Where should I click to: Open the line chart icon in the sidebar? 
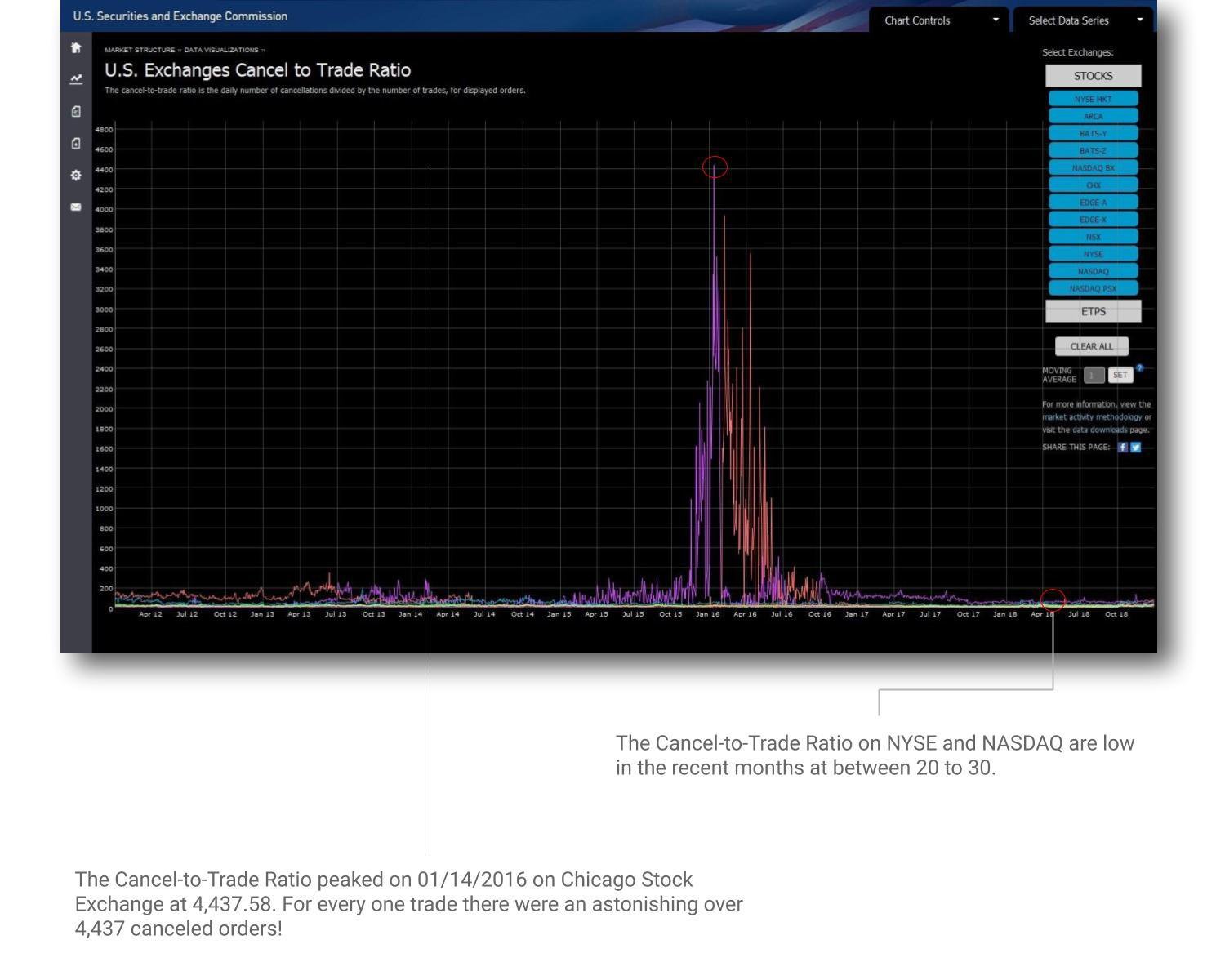(76, 79)
